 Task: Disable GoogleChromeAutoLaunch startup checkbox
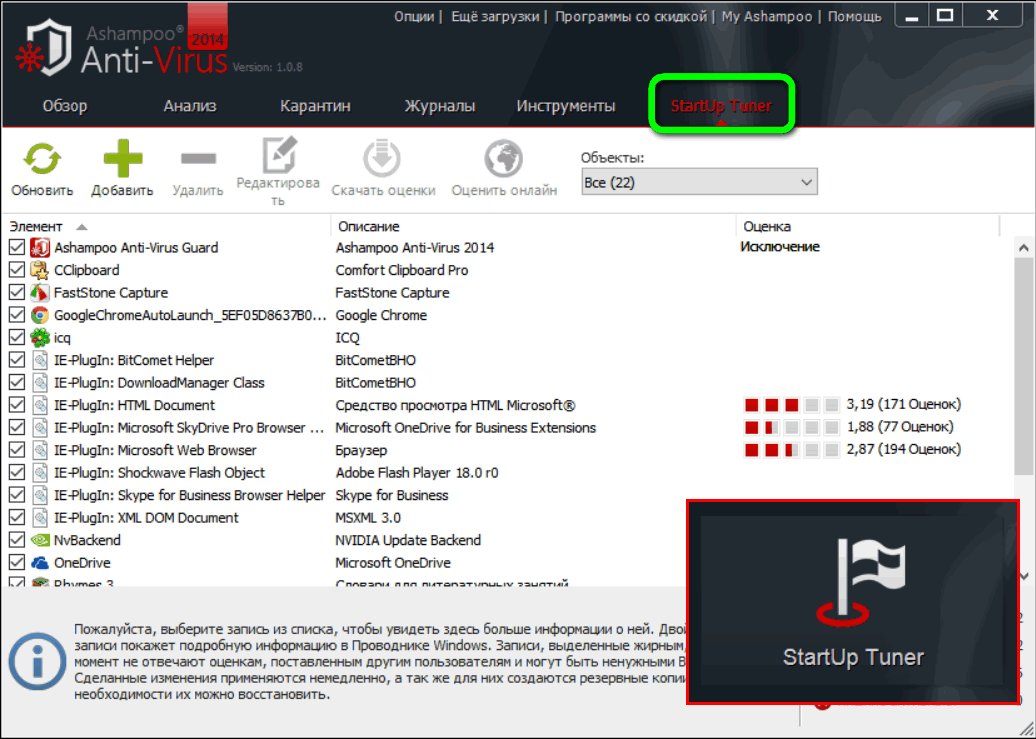point(17,315)
